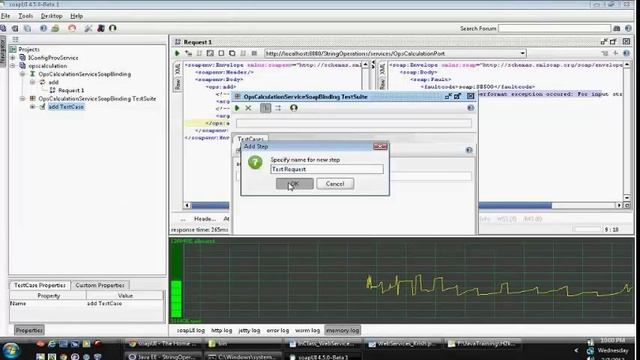Select Request 1 in the navigator tree
This screenshot has width=640, height=360.
(x=71, y=90)
